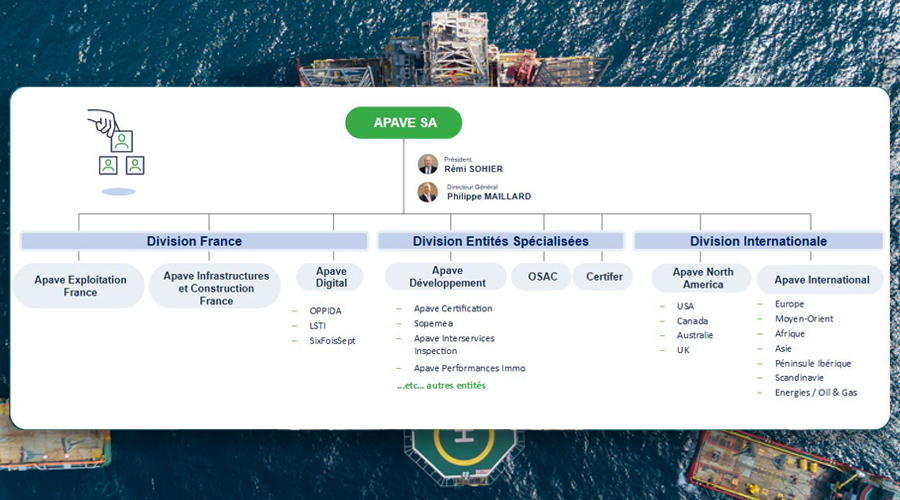Select the Apave Développement box
The image size is (900, 500).
447,277
